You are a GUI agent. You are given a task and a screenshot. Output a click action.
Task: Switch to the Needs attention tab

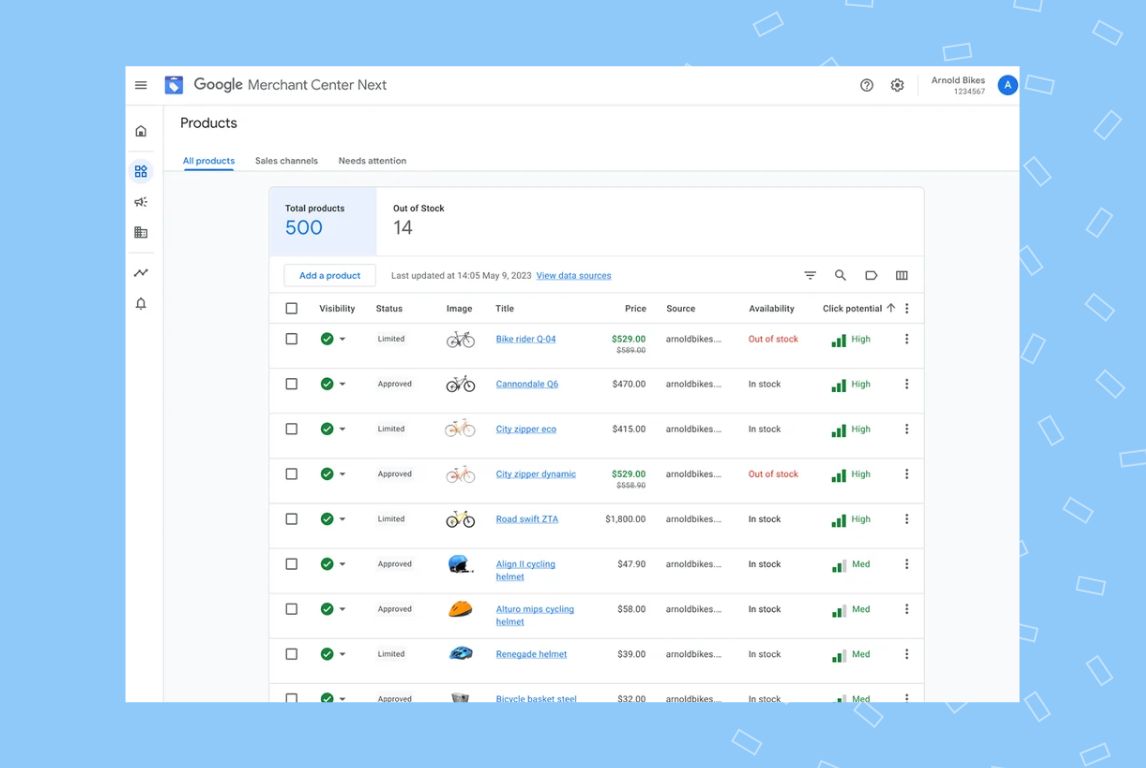point(372,161)
